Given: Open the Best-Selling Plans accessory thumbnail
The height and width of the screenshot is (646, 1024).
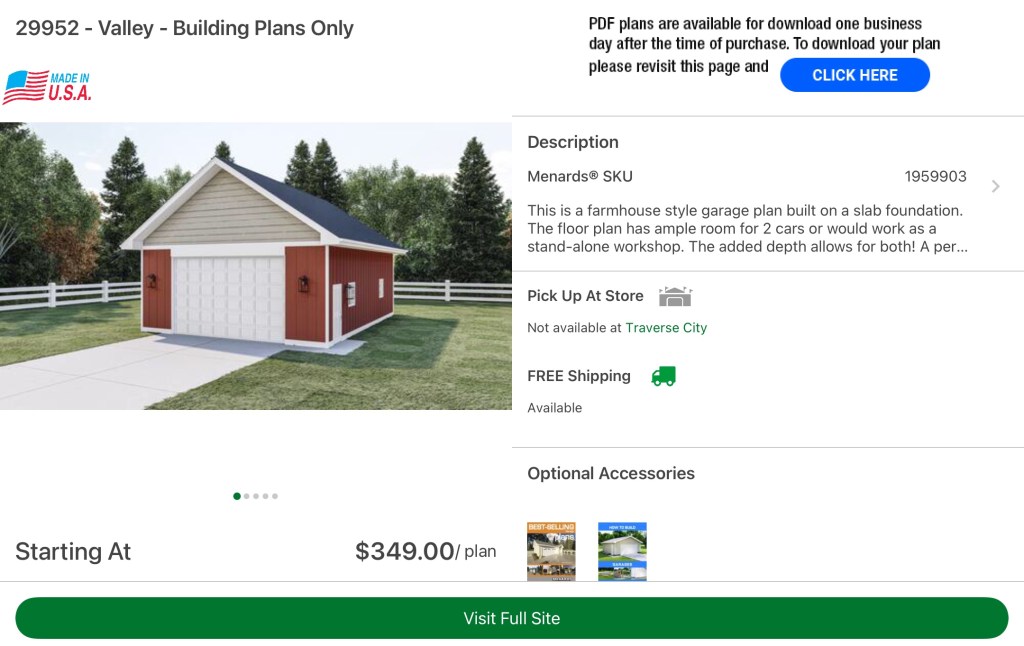Looking at the screenshot, I should click(551, 551).
